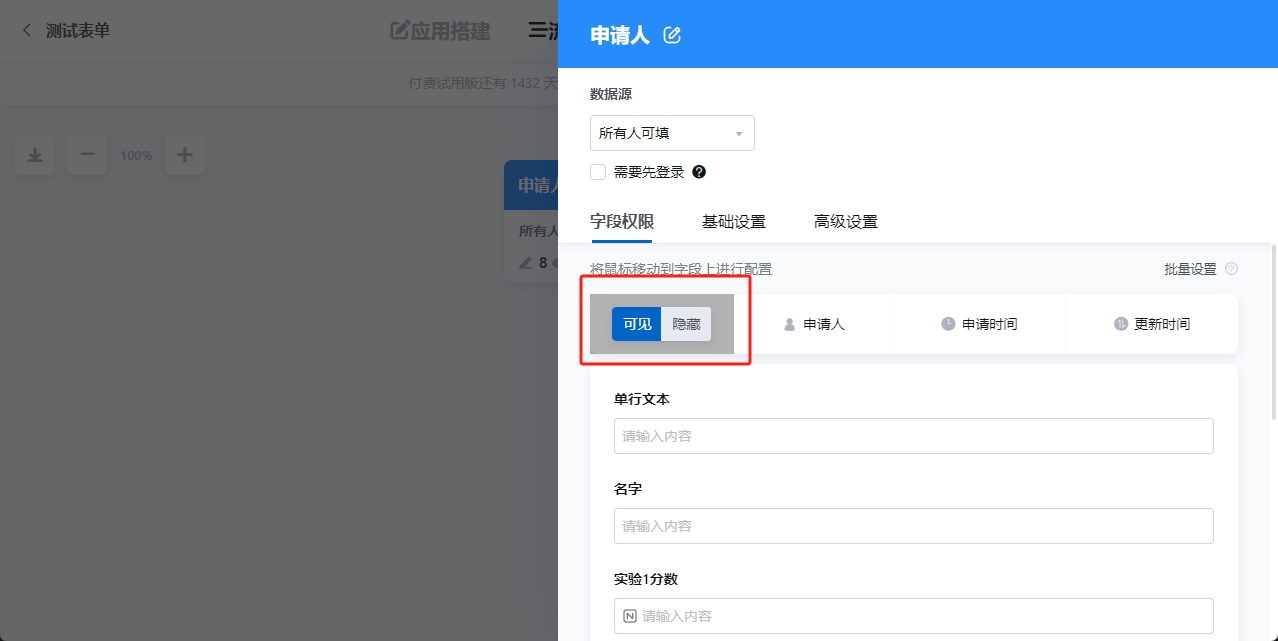The height and width of the screenshot is (641, 1278).
Task: Click the download/export icon on canvas toolbar
Action: [34, 155]
